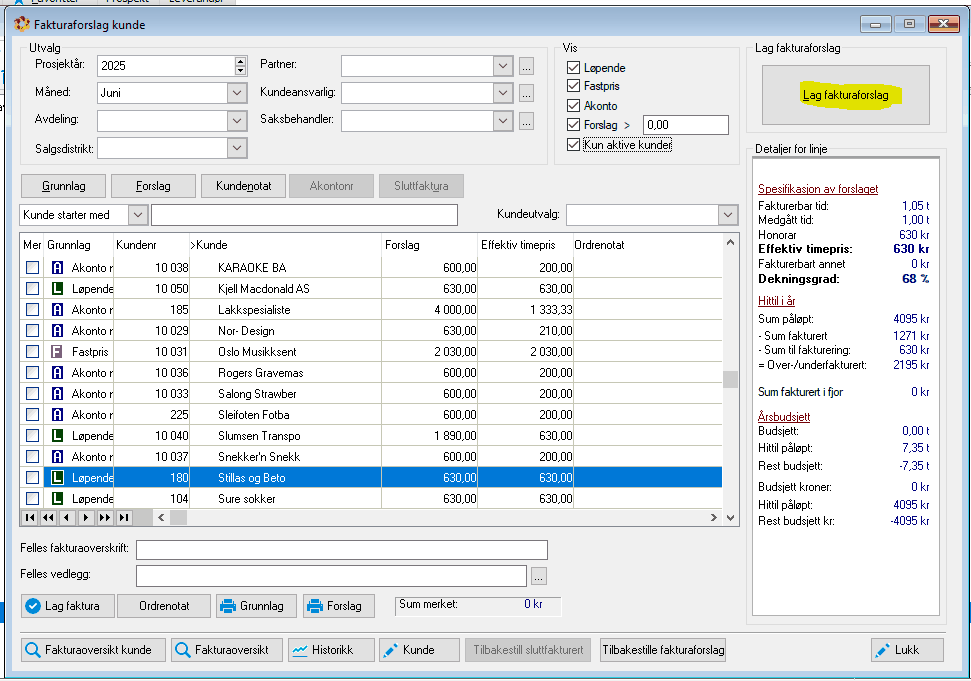Open the Måned dropdown
This screenshot has width=971, height=681.
pos(237,93)
